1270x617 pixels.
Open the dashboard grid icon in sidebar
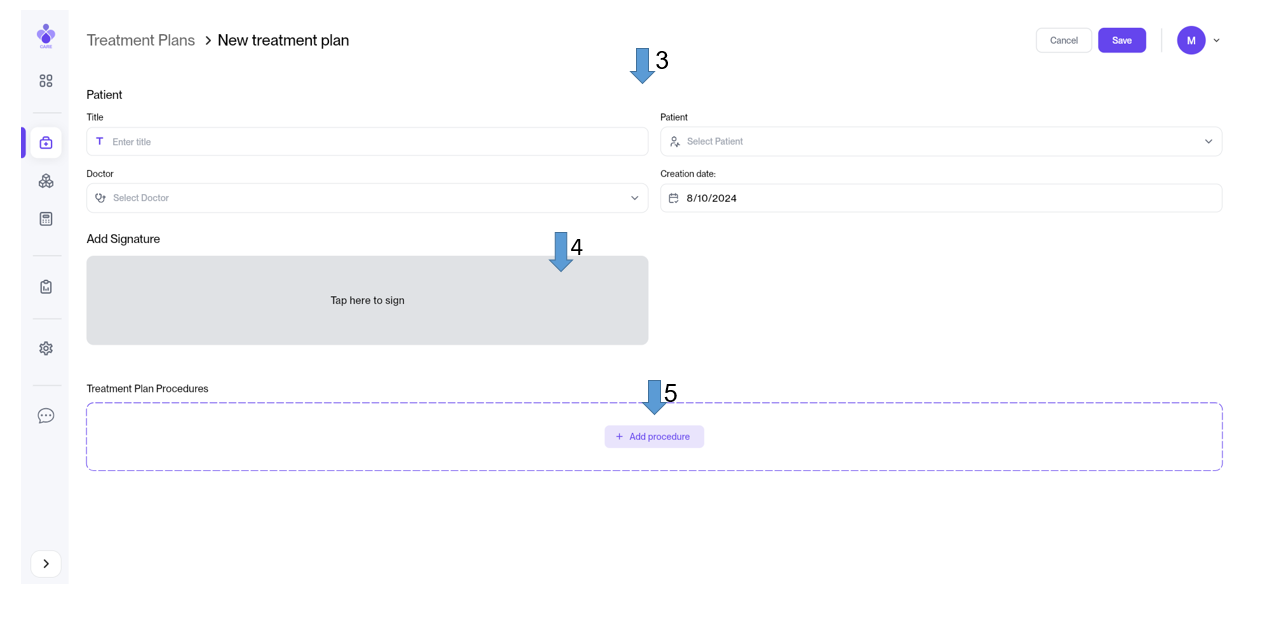point(46,81)
